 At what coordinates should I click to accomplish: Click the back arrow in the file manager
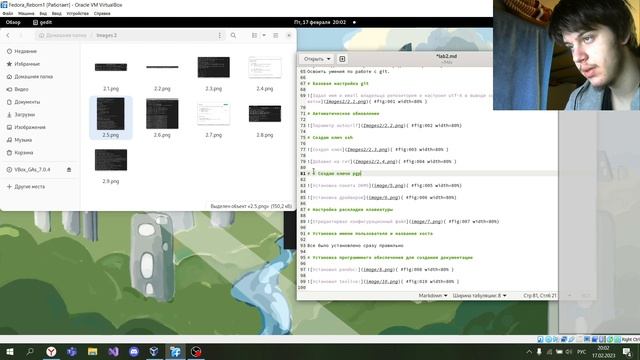click(8, 36)
